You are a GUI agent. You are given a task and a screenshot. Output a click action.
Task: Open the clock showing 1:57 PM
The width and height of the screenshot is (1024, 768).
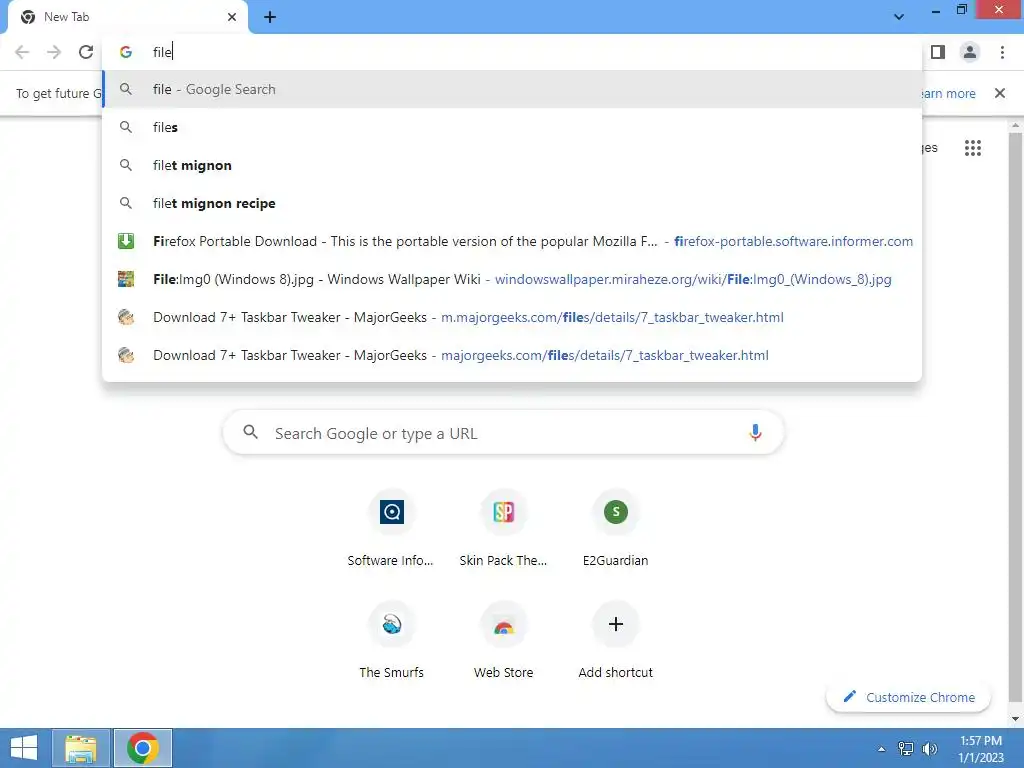(x=980, y=749)
